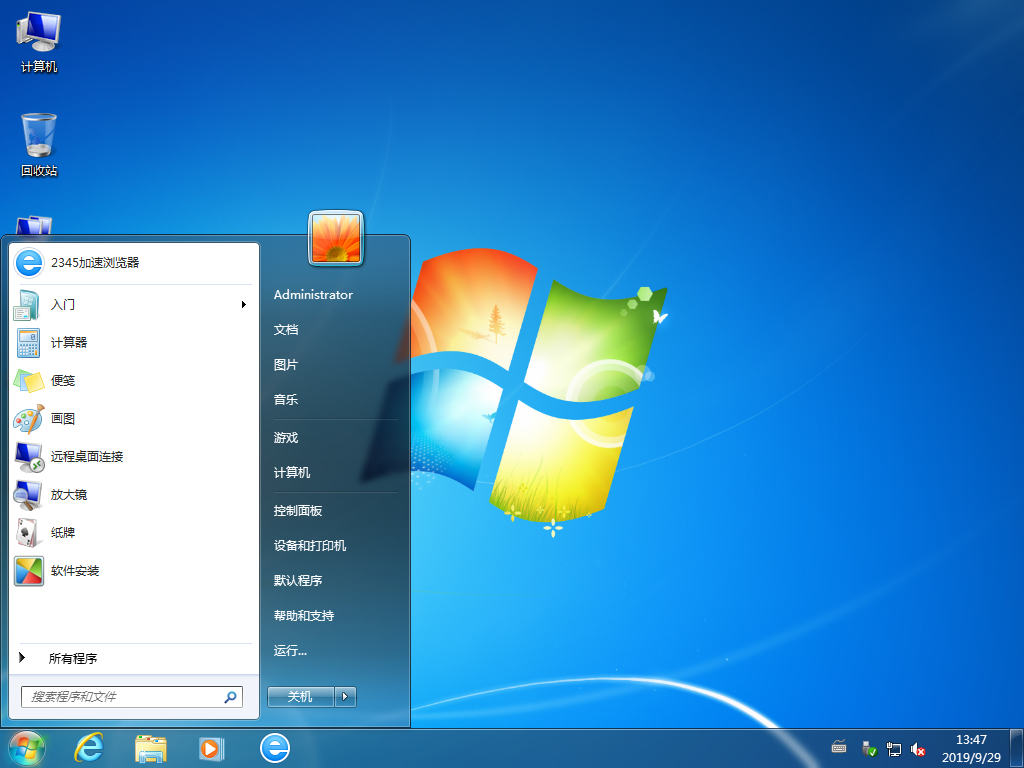Click inside the search programs box
This screenshot has width=1024, height=768.
tap(120, 696)
